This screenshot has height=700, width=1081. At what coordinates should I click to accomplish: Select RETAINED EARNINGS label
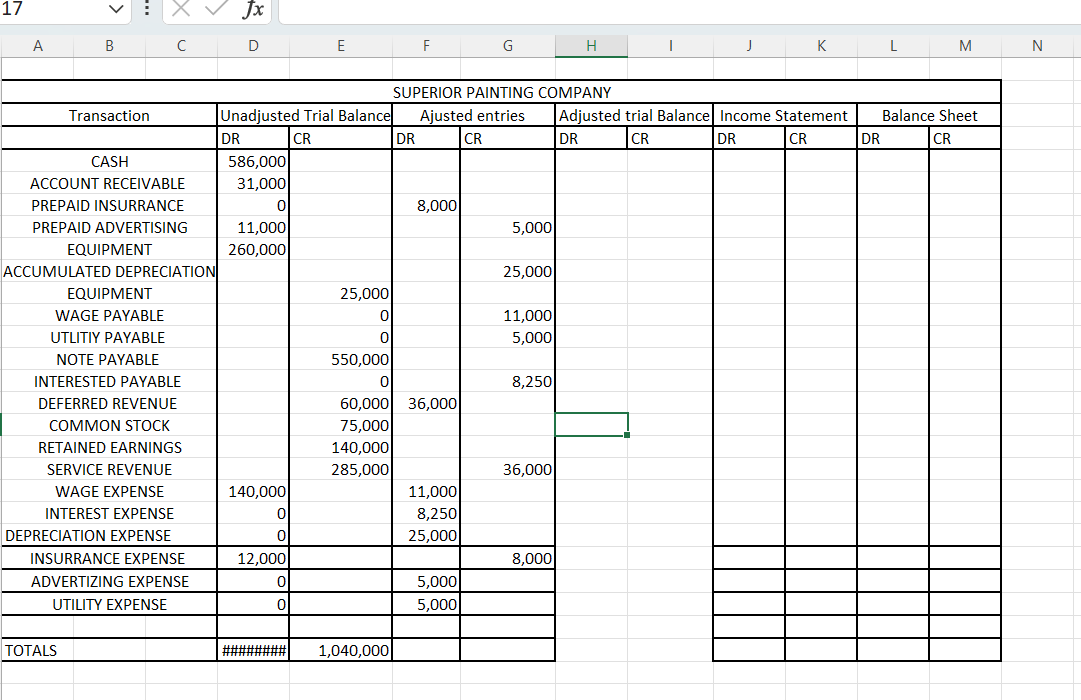(110, 448)
